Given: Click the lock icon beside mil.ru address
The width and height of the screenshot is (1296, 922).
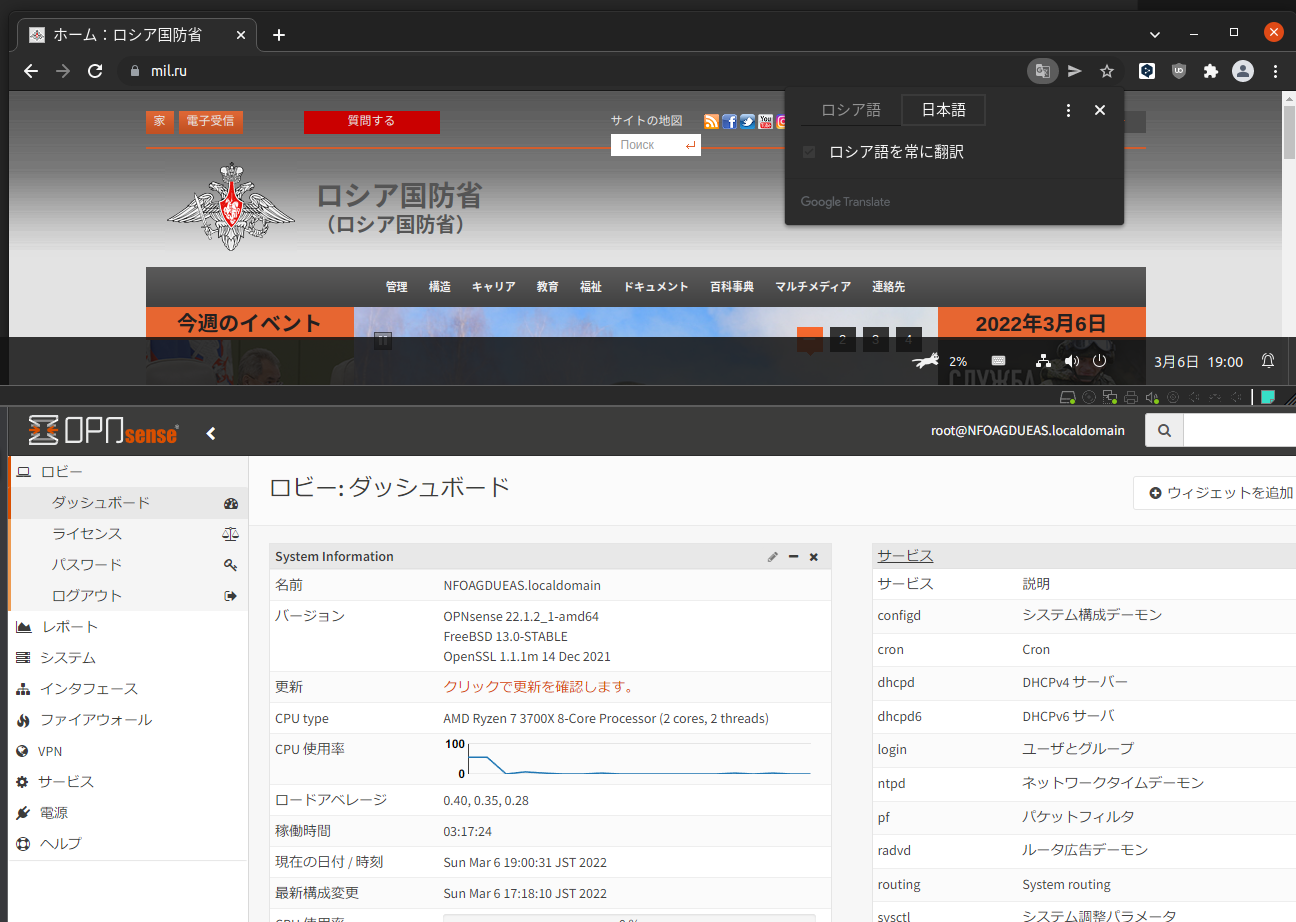Looking at the screenshot, I should [135, 71].
